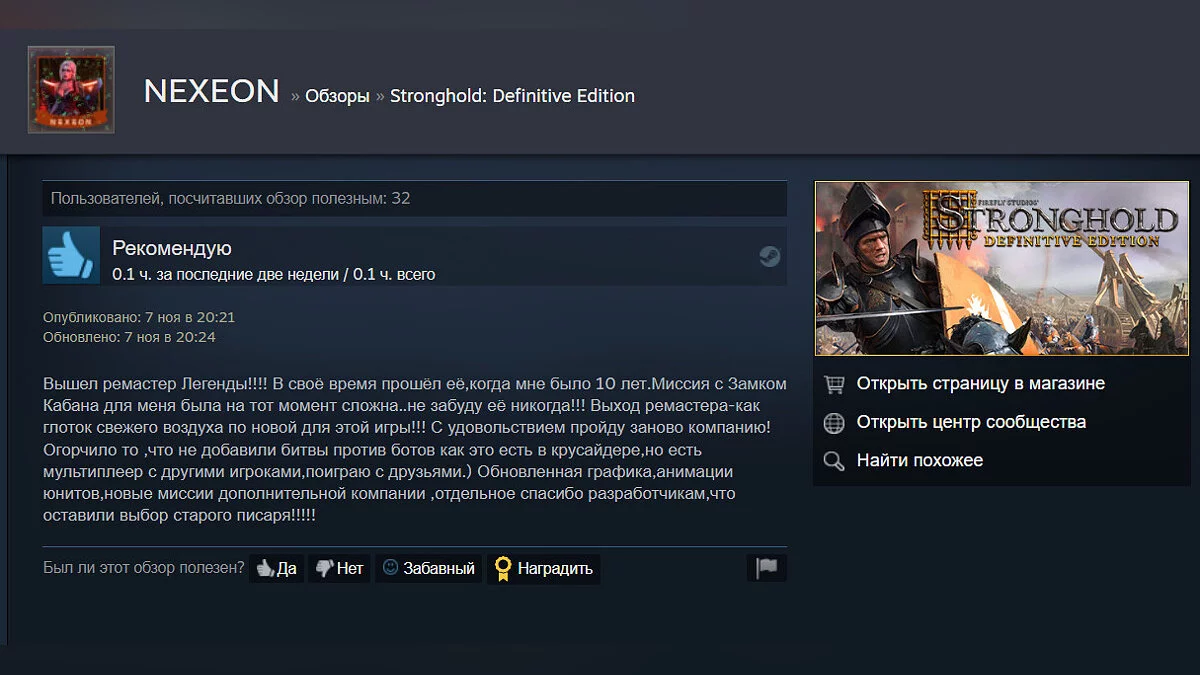
Task: Vote Да on the review
Action: 276,568
